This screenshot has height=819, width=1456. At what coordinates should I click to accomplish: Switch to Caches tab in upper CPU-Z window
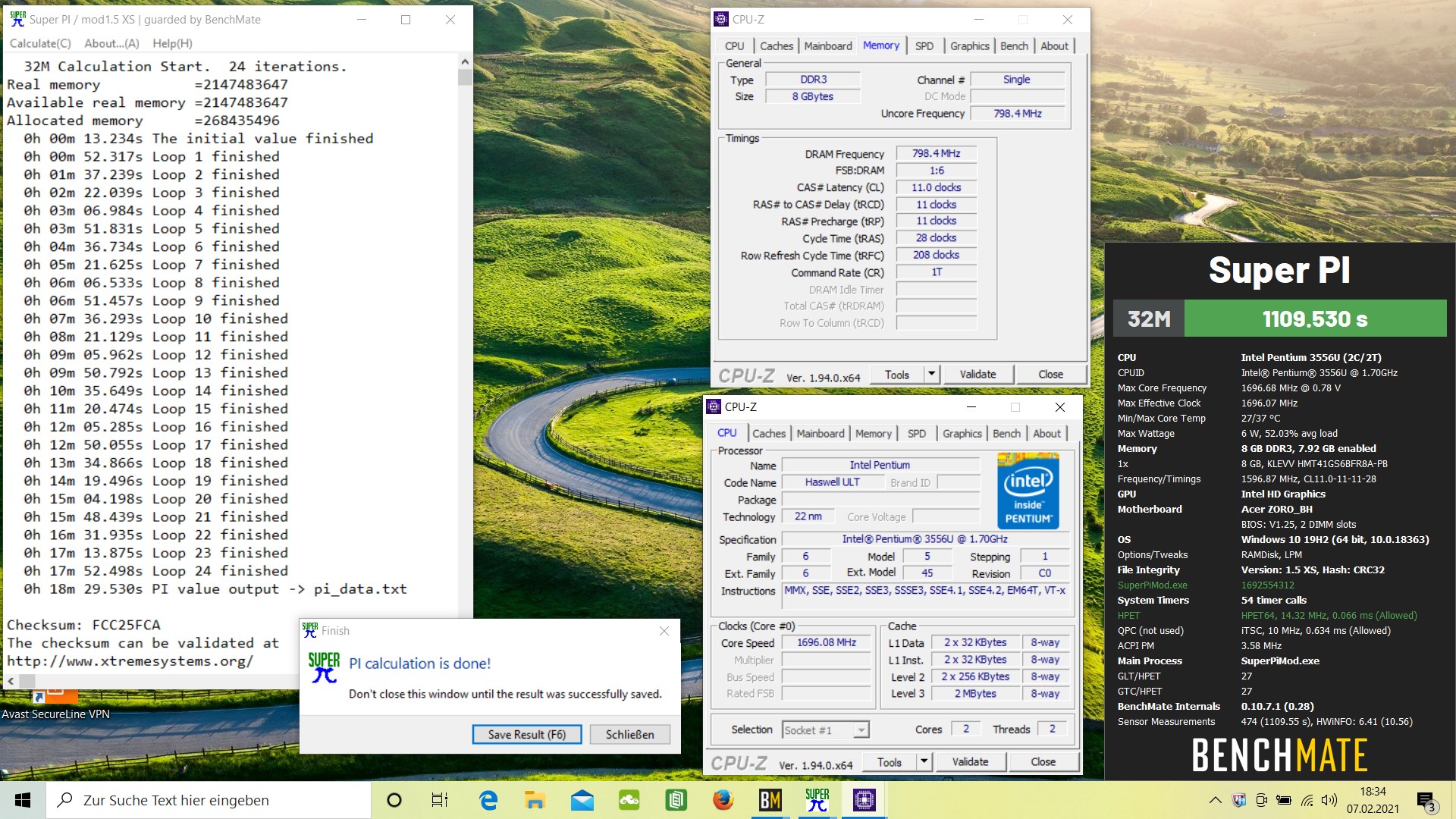pos(776,46)
